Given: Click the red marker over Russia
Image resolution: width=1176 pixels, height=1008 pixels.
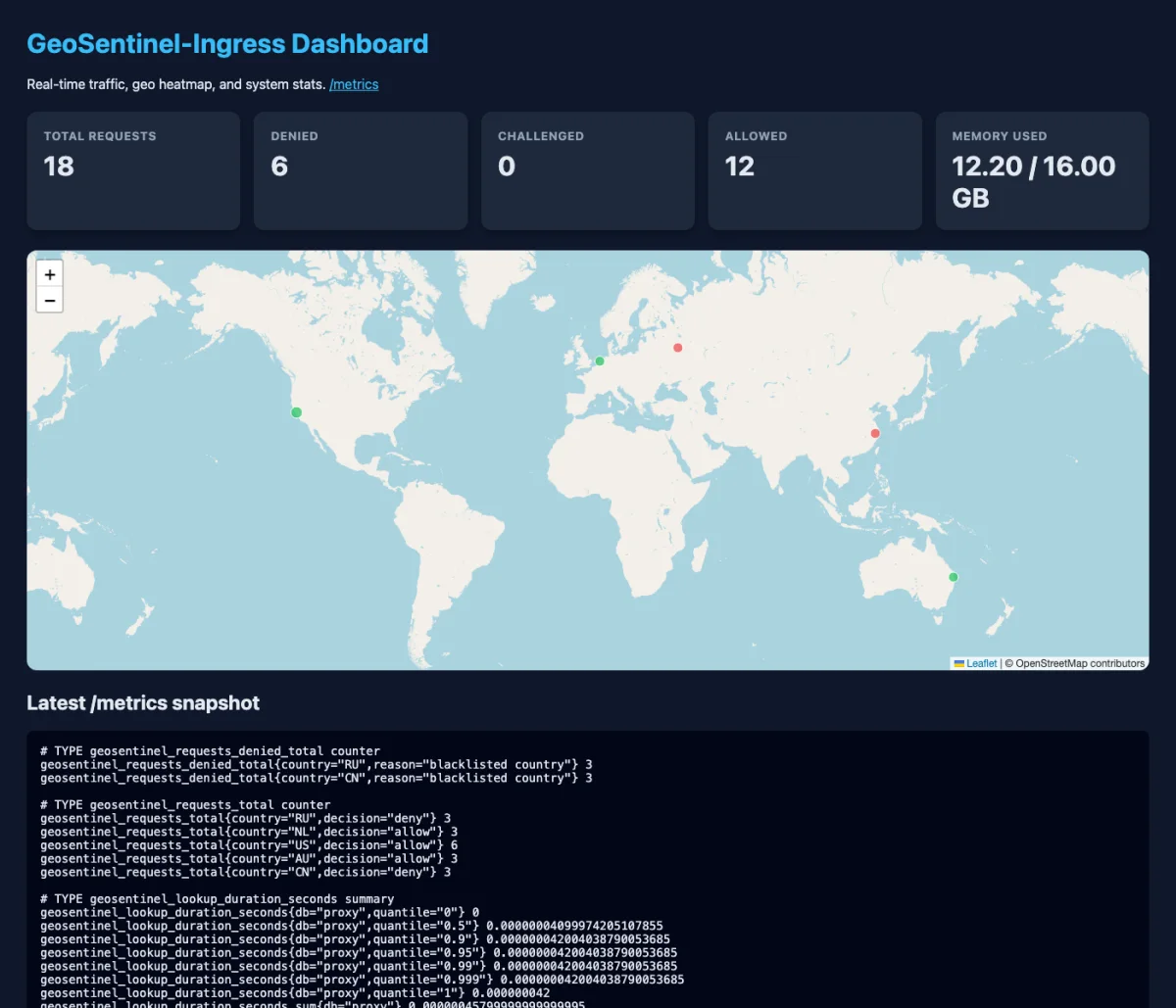Looking at the screenshot, I should 677,348.
